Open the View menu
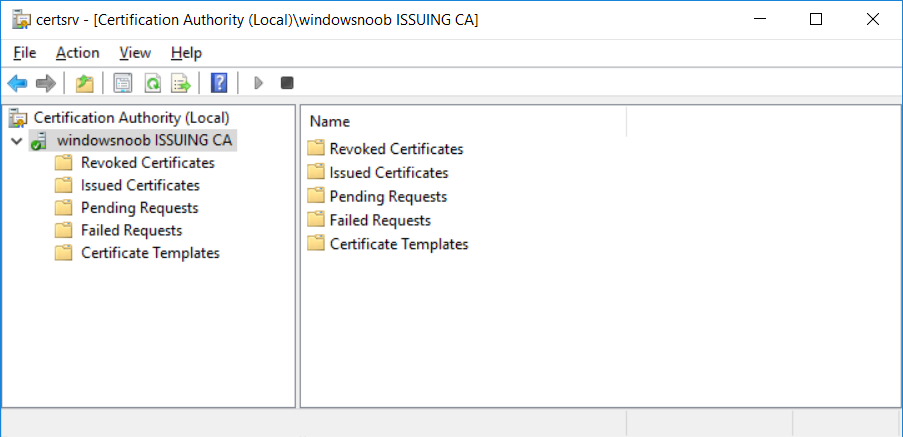The height and width of the screenshot is (437, 903). [135, 53]
